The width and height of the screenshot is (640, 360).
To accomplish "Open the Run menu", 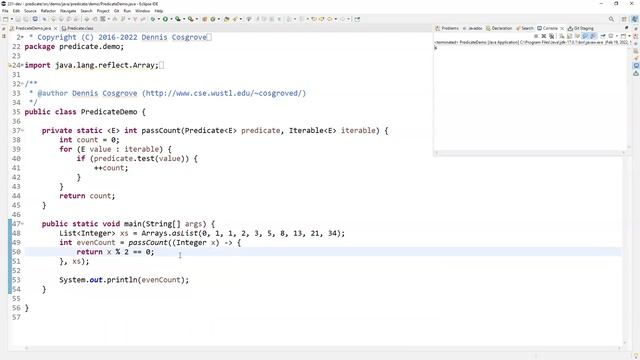I will point(127,11).
